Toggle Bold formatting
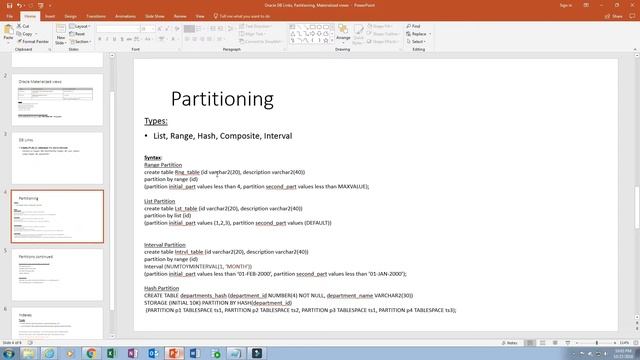This screenshot has width=640, height=360. 100,39
